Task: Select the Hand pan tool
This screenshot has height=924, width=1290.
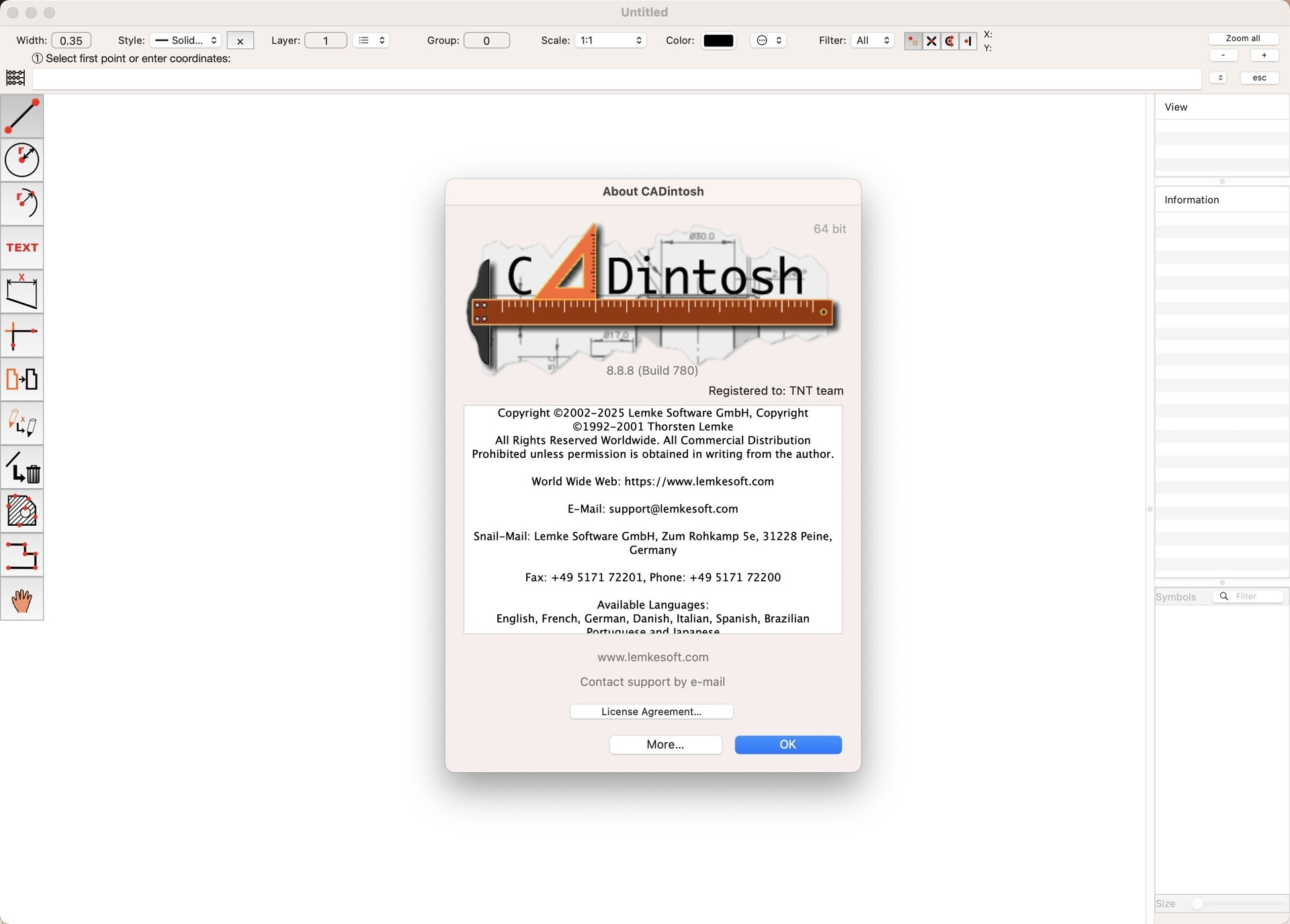Action: coord(21,599)
